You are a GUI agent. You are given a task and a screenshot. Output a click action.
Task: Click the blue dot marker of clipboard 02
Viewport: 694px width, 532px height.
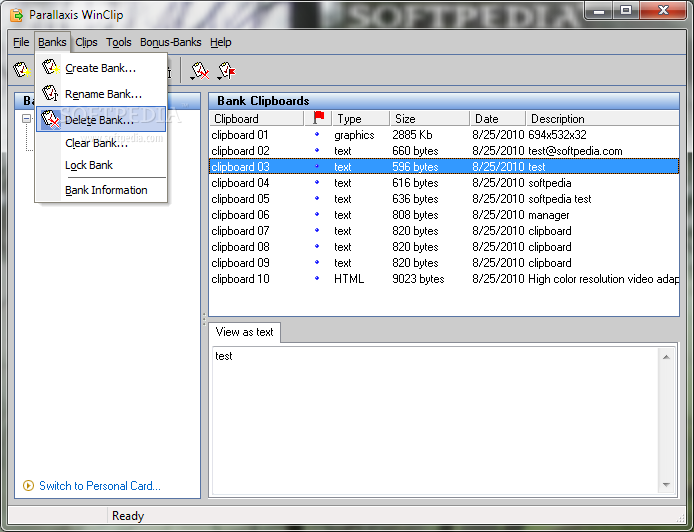(317, 150)
